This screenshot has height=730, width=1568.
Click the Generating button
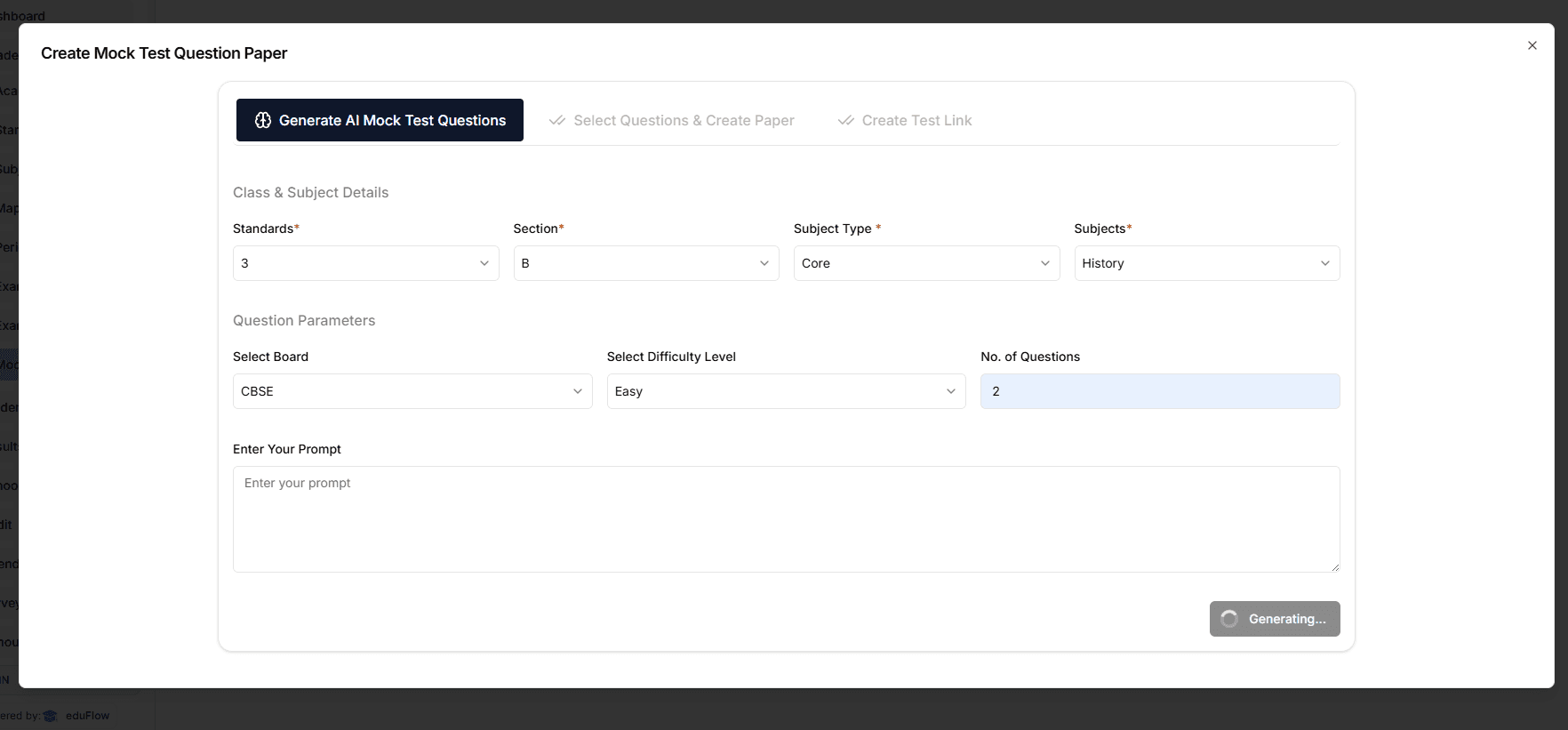1275,619
